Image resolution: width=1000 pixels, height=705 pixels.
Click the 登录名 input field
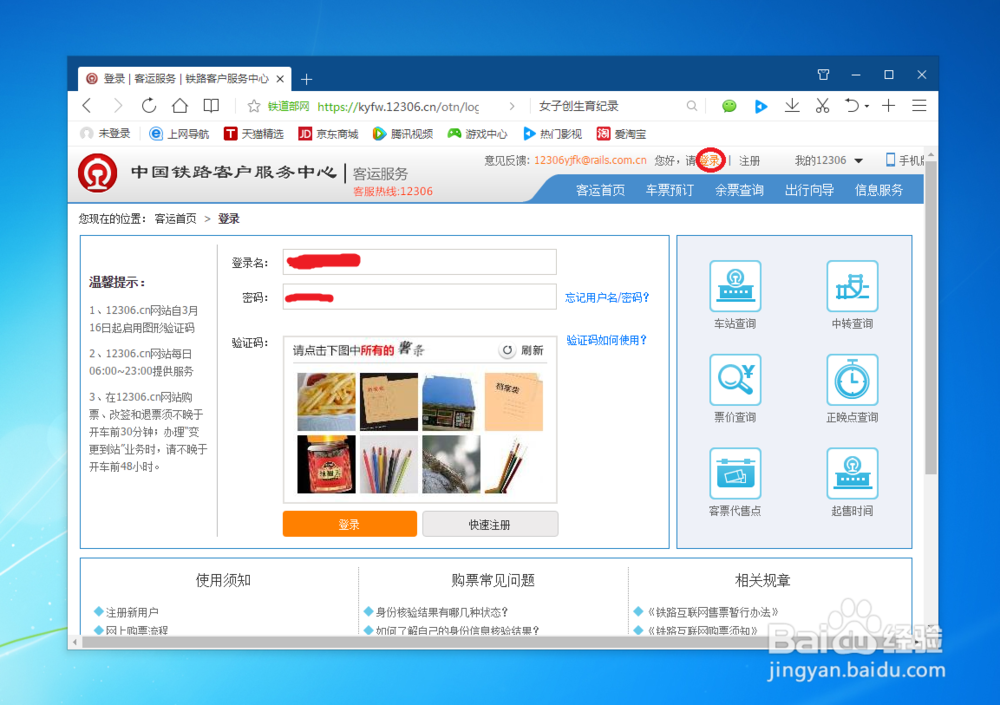tap(420, 262)
